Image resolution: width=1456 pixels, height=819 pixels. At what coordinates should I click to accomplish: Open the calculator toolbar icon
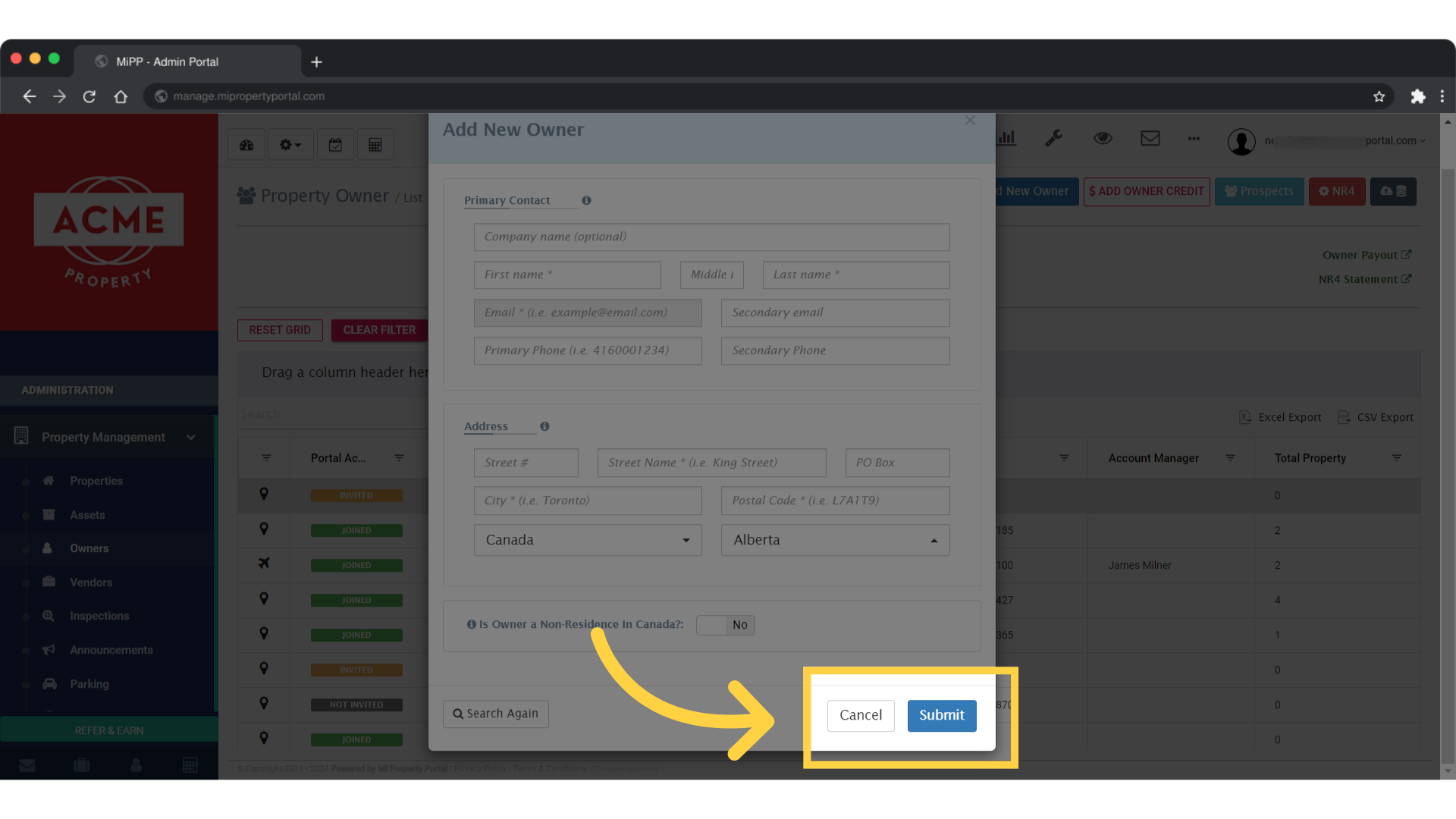[x=375, y=145]
